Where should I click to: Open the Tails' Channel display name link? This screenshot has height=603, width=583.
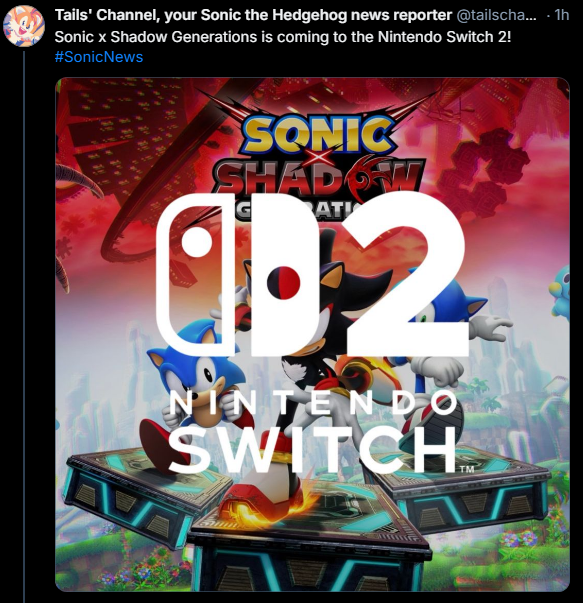tap(253, 15)
